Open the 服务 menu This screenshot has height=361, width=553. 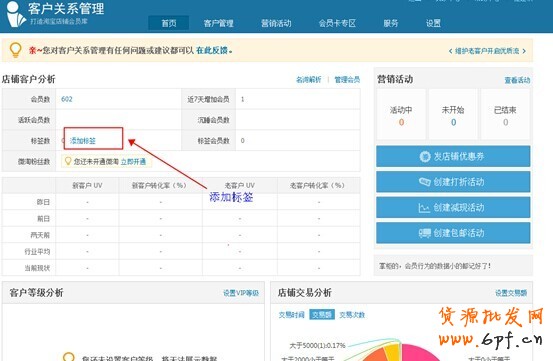click(x=391, y=23)
